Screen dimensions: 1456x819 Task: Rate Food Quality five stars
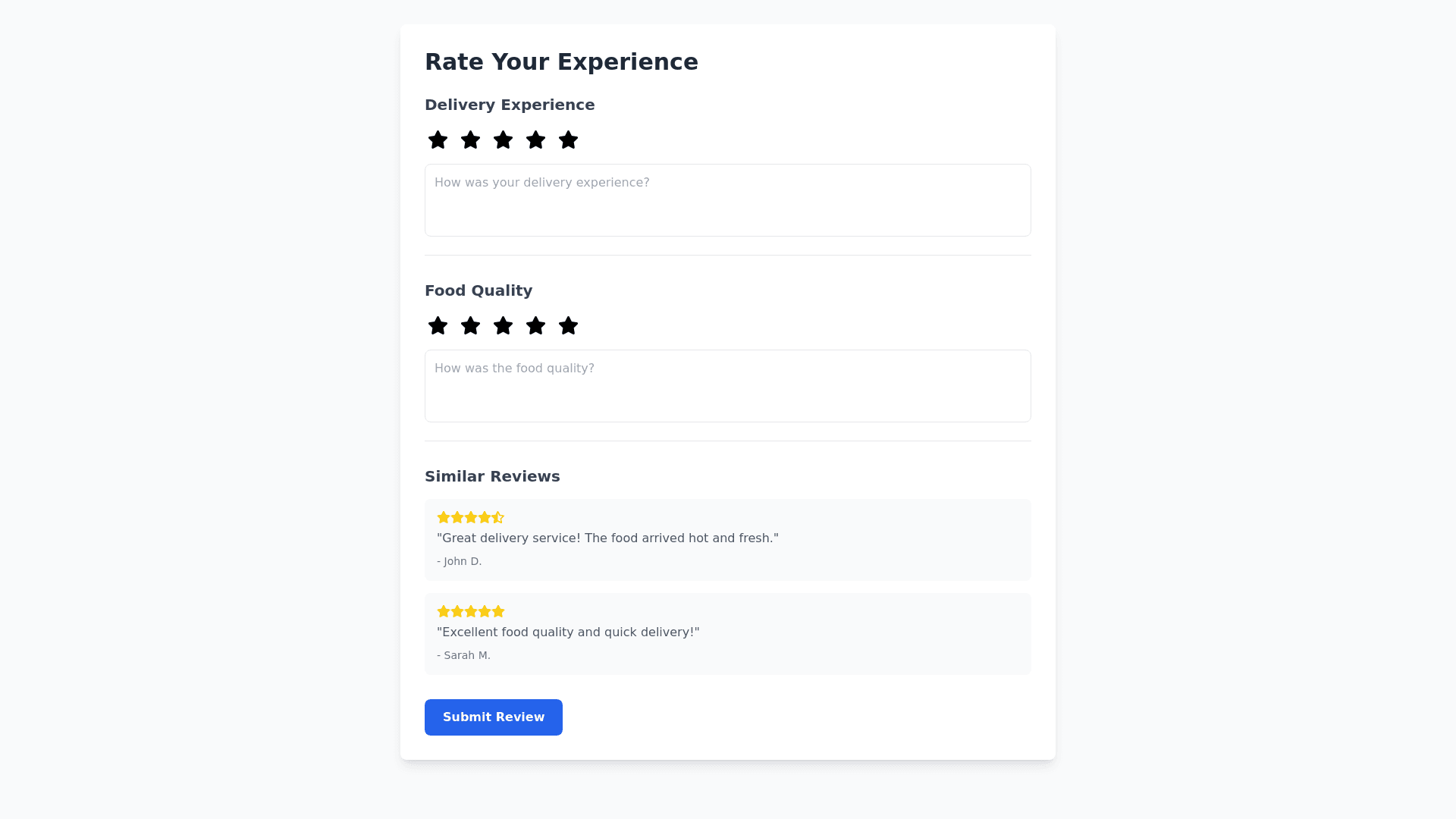568,326
